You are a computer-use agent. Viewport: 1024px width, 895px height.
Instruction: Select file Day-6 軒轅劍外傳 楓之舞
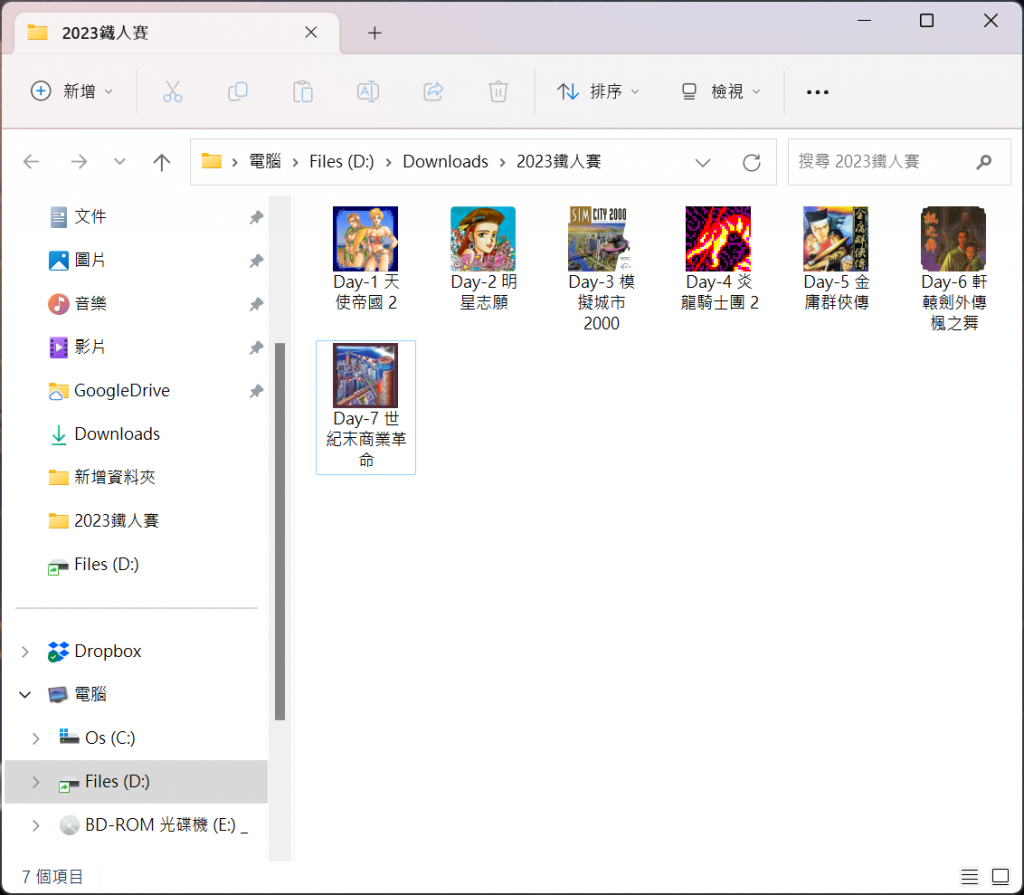[x=953, y=269]
